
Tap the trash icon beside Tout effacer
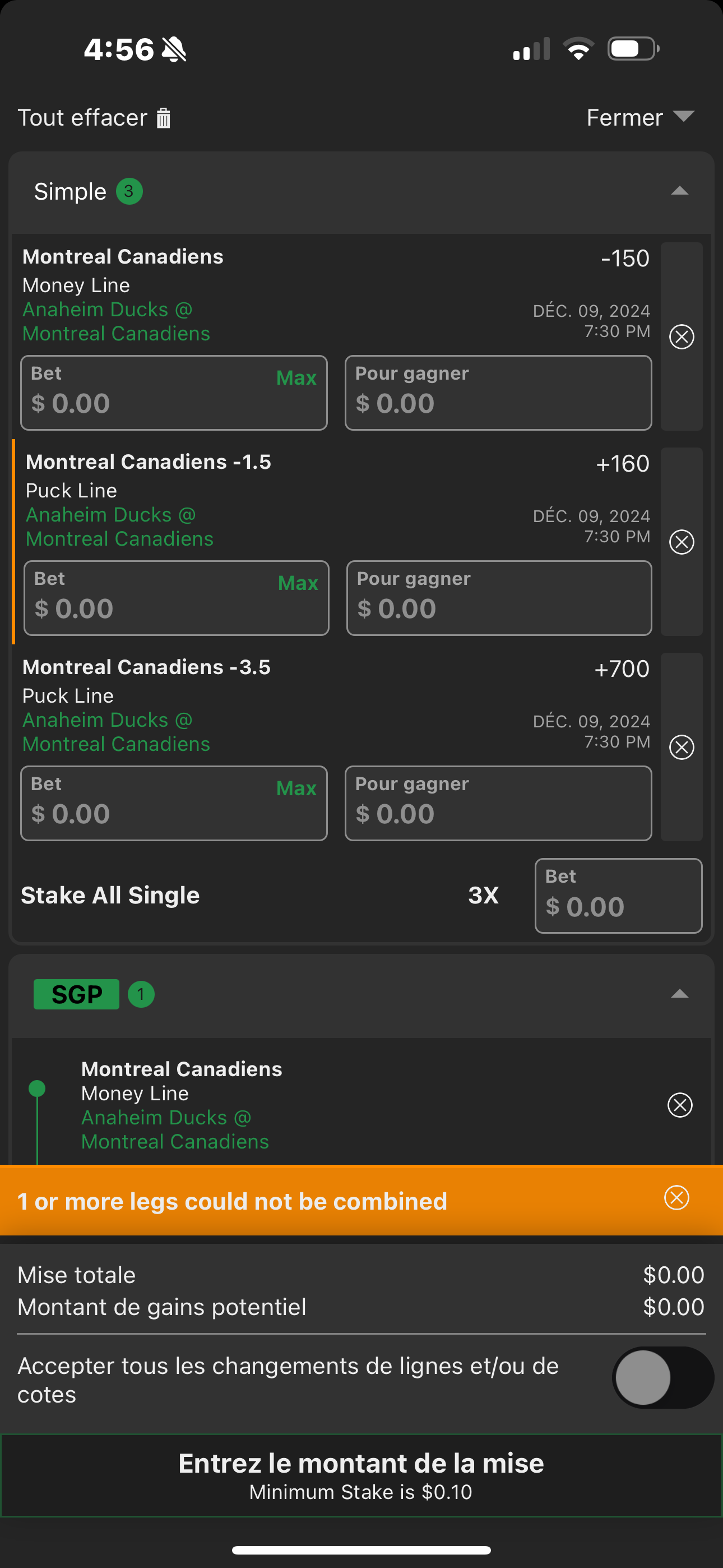pyautogui.click(x=163, y=118)
